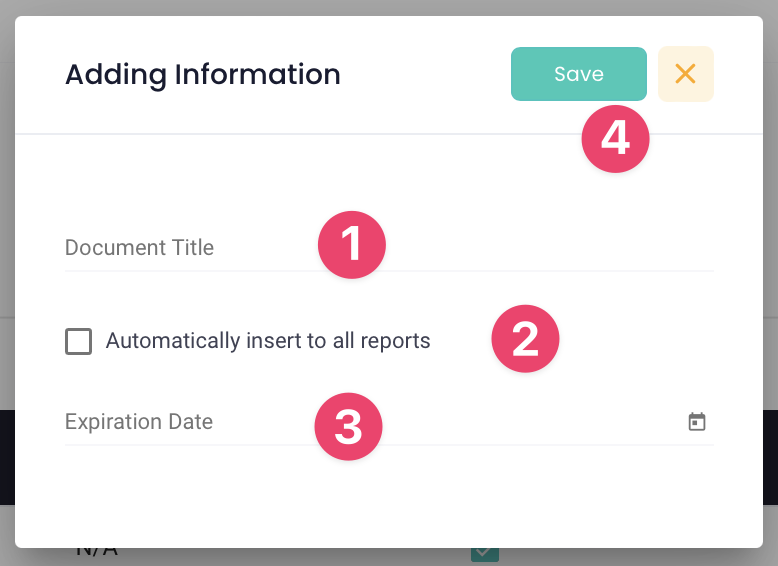The width and height of the screenshot is (778, 566).
Task: Enable Automatically insert to all reports checkbox
Action: (78, 342)
